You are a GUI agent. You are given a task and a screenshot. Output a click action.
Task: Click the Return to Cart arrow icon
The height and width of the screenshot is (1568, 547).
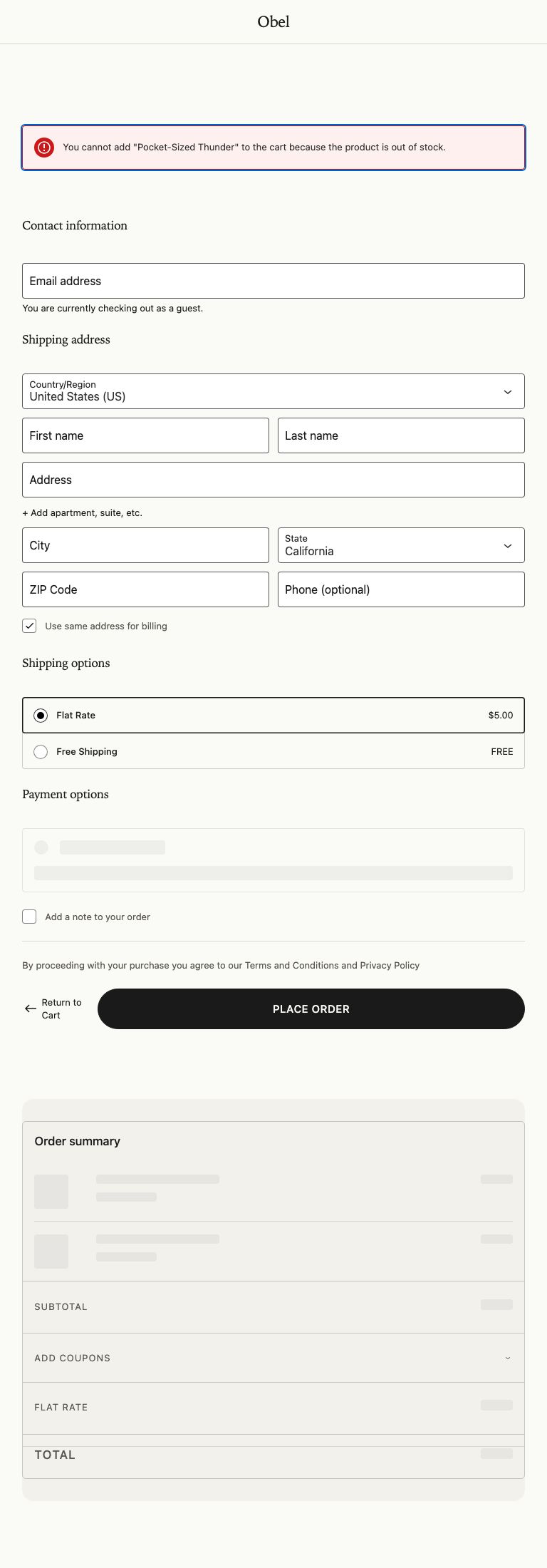coord(31,1009)
